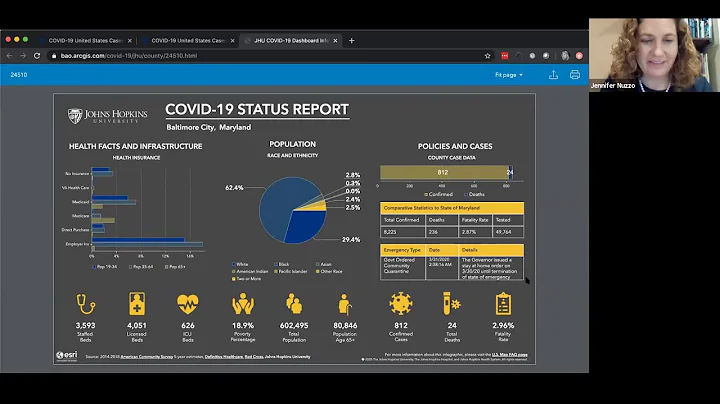
Task: Close the first COVID-19 tab
Action: [130, 40]
